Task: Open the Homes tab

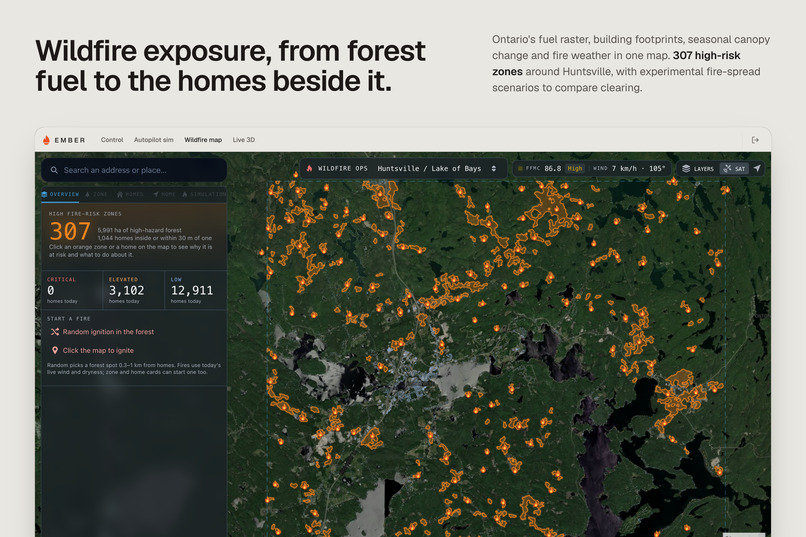Action: click(131, 194)
